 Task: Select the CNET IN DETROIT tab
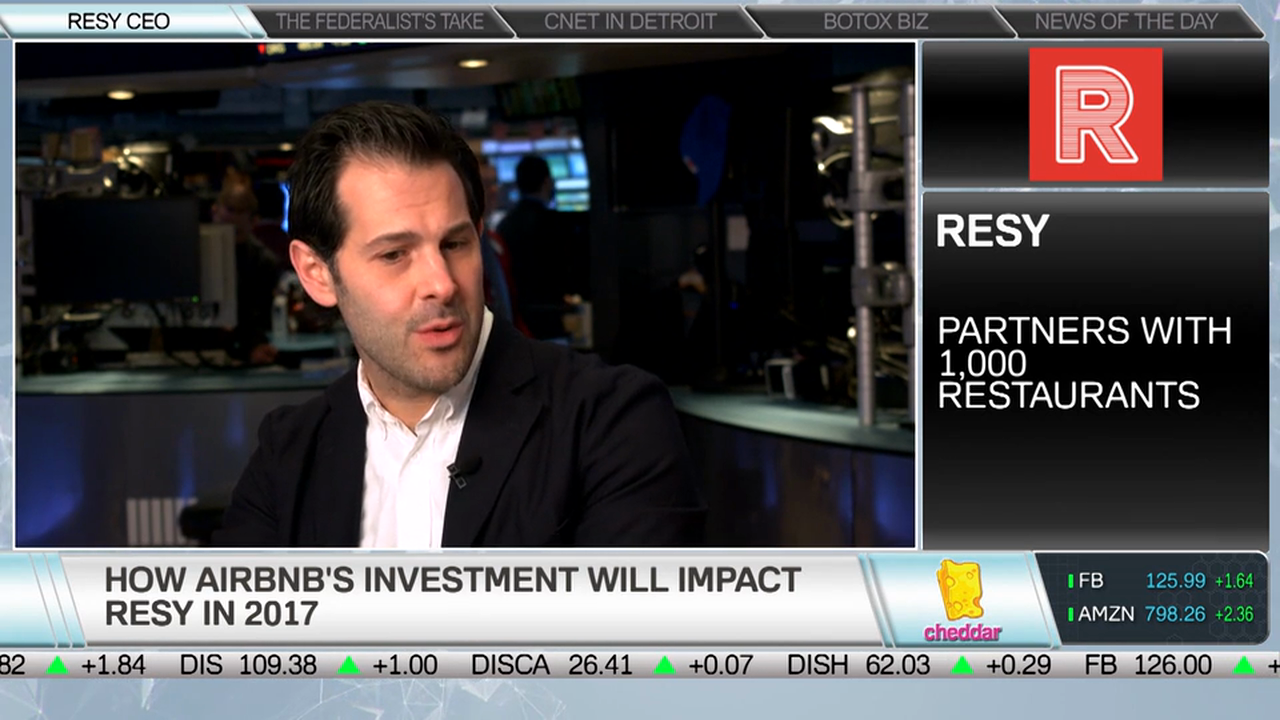[629, 20]
